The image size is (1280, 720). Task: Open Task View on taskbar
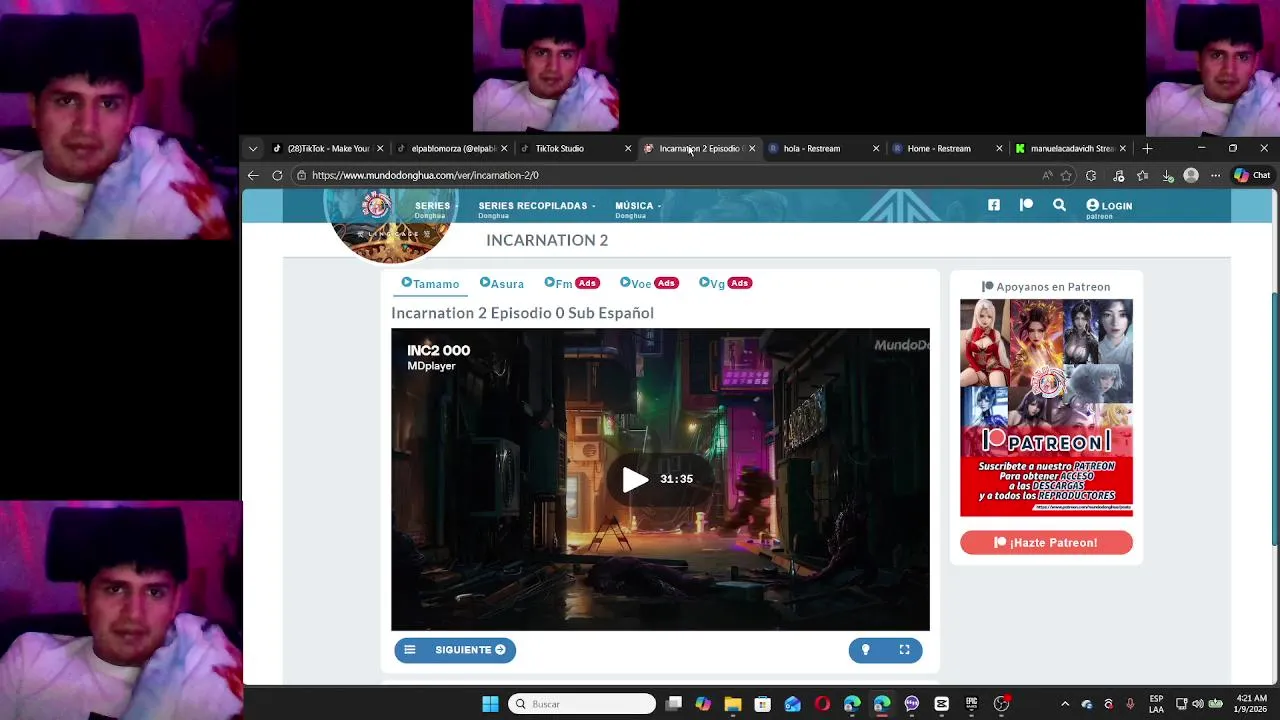click(674, 704)
